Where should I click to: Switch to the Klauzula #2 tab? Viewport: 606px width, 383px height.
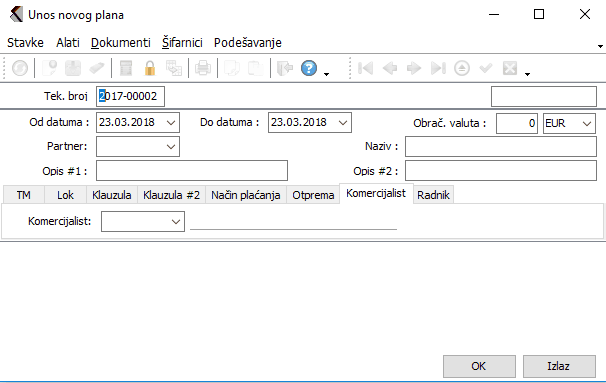tap(172, 195)
